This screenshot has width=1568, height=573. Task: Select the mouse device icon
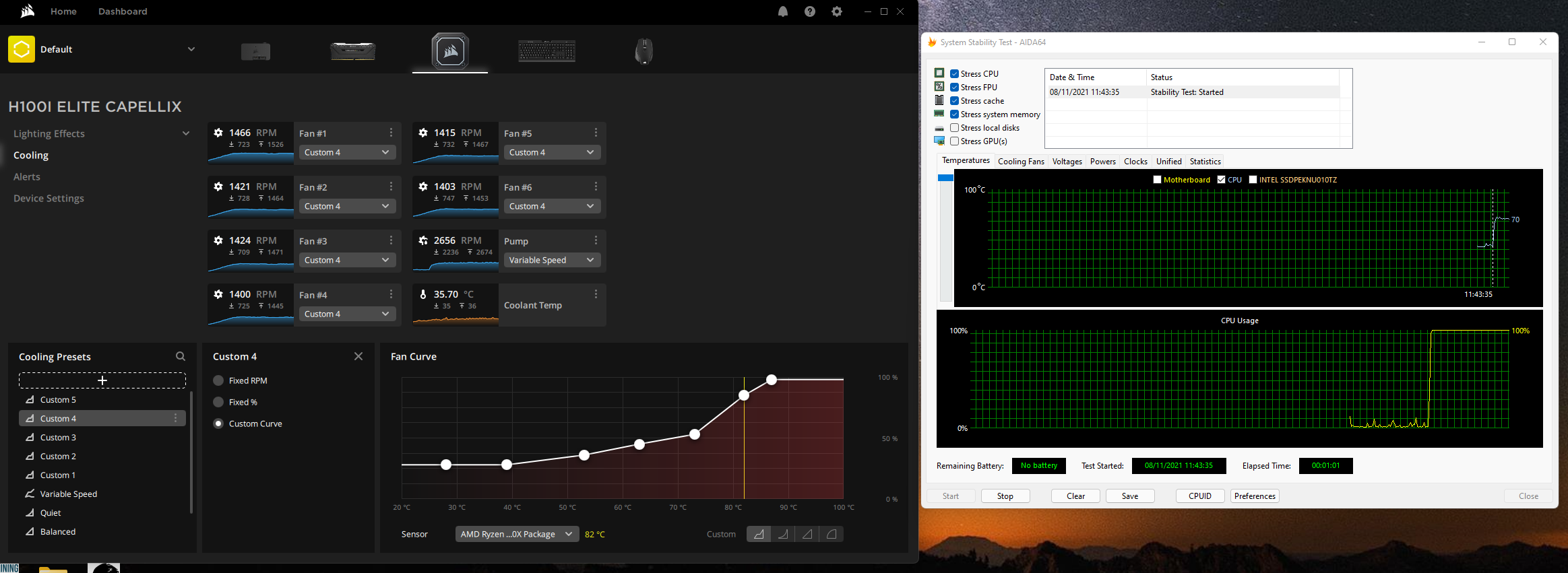(x=644, y=51)
